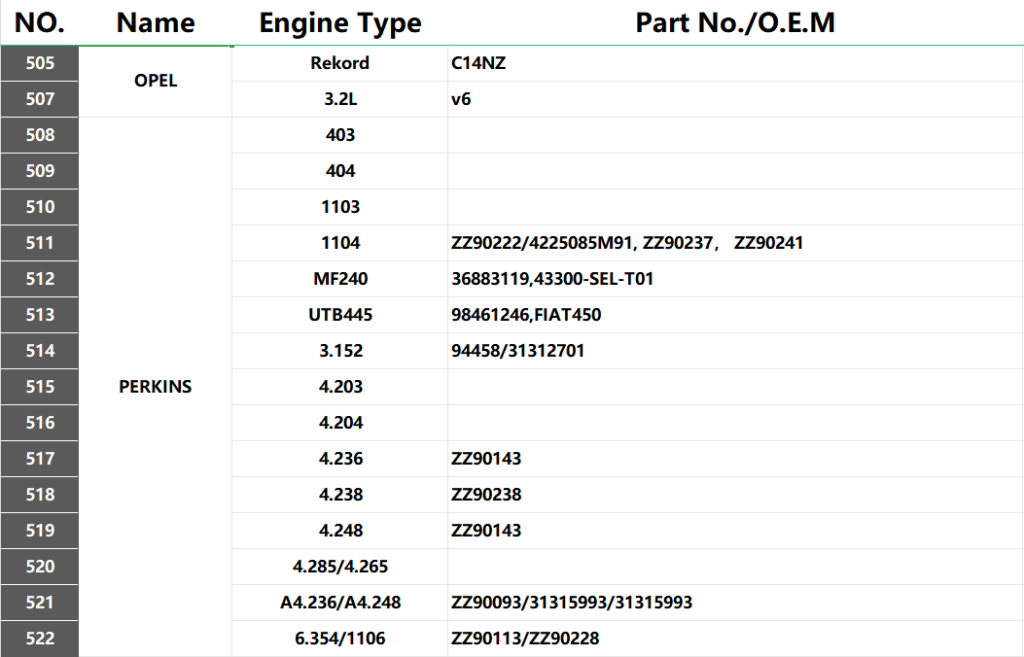This screenshot has width=1024, height=657.
Task: Click the "OPEL" name cell
Action: pos(155,81)
